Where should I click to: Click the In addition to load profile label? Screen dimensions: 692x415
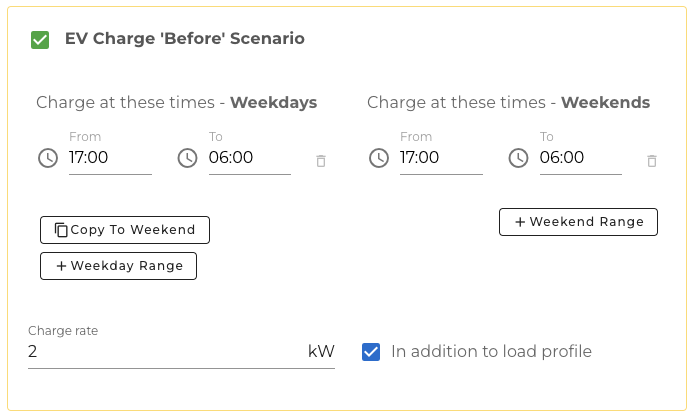pos(491,352)
